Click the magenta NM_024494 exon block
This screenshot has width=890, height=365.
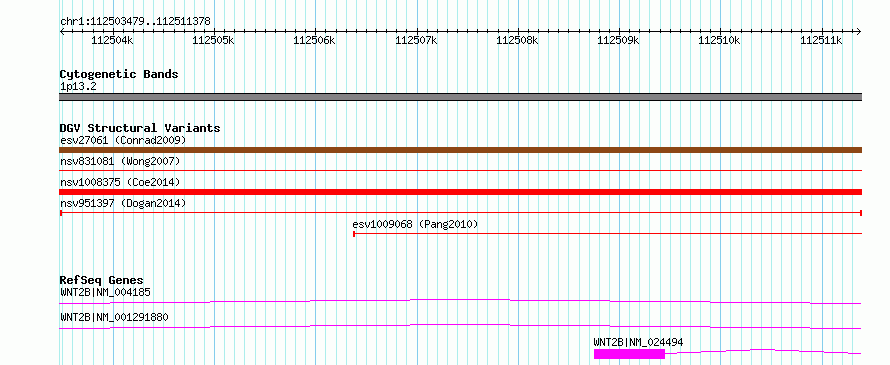(x=629, y=354)
